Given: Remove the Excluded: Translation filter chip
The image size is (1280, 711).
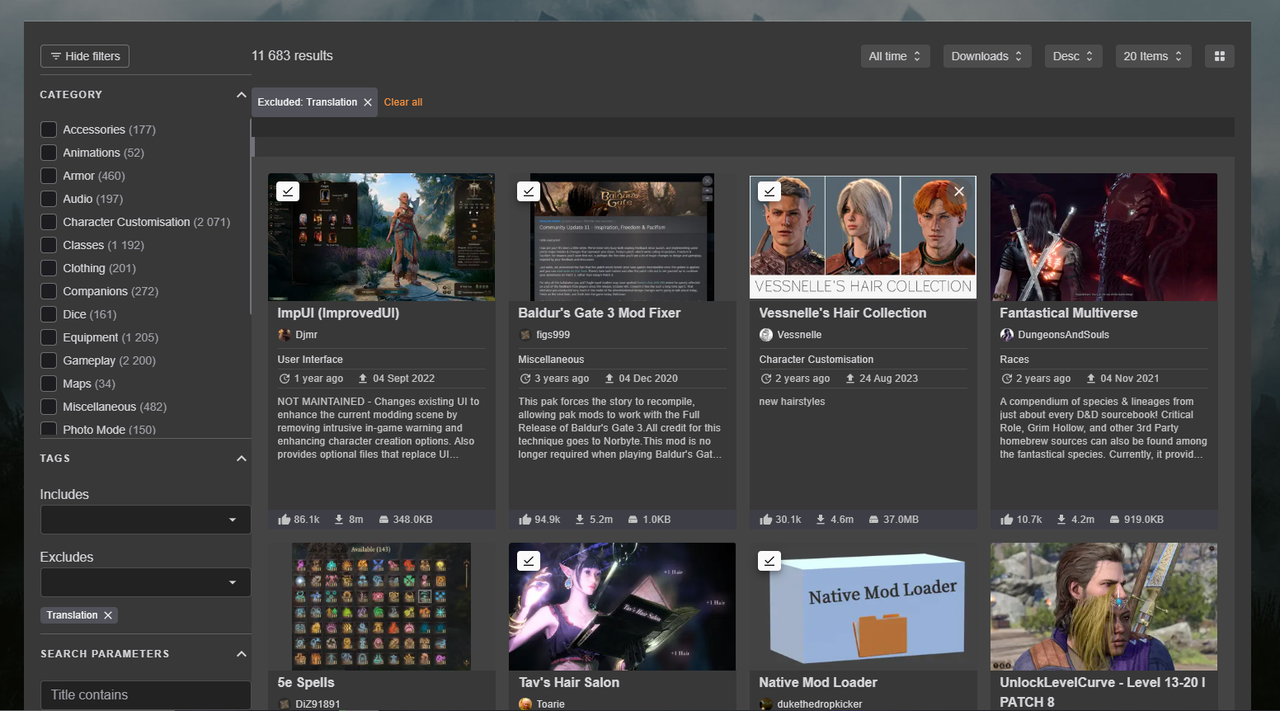Looking at the screenshot, I should (x=368, y=102).
